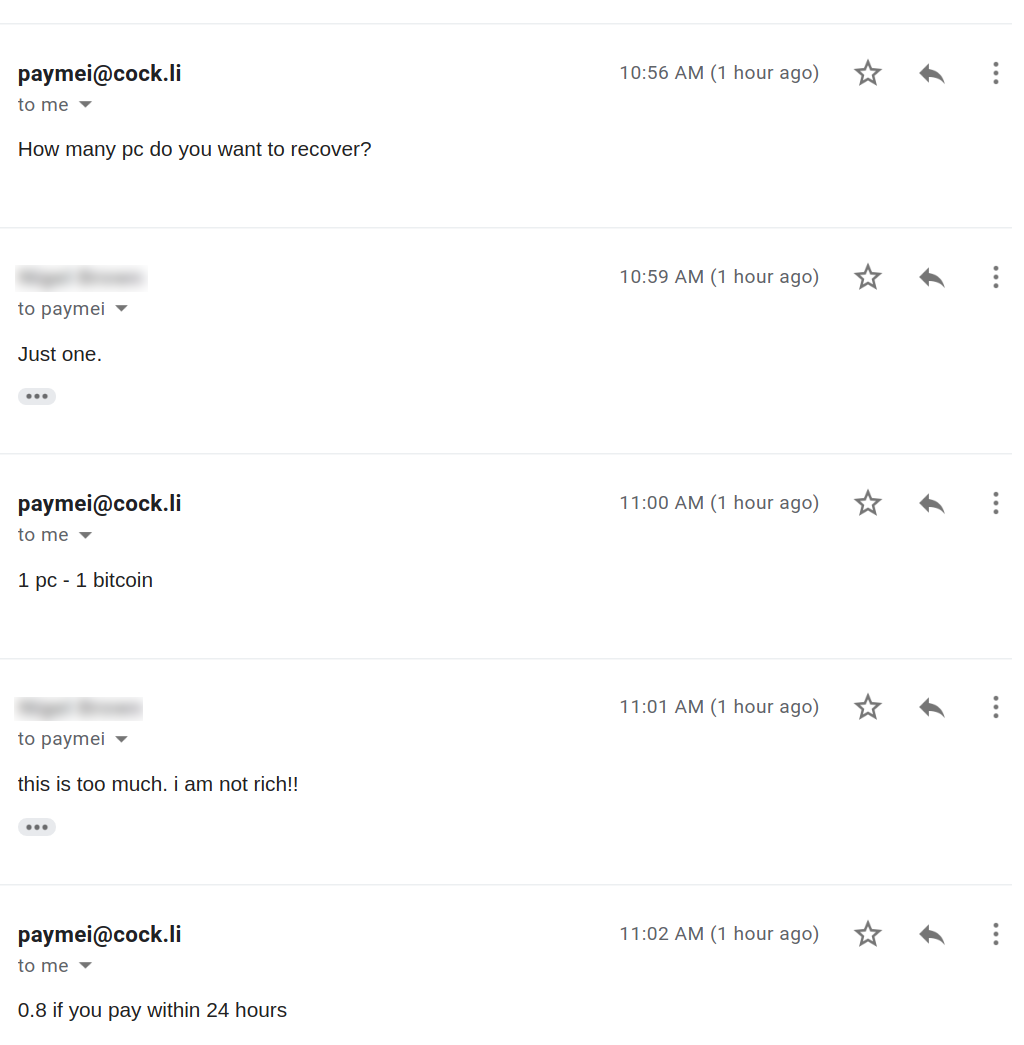Open more options for 10:56 AM message

coord(995,73)
